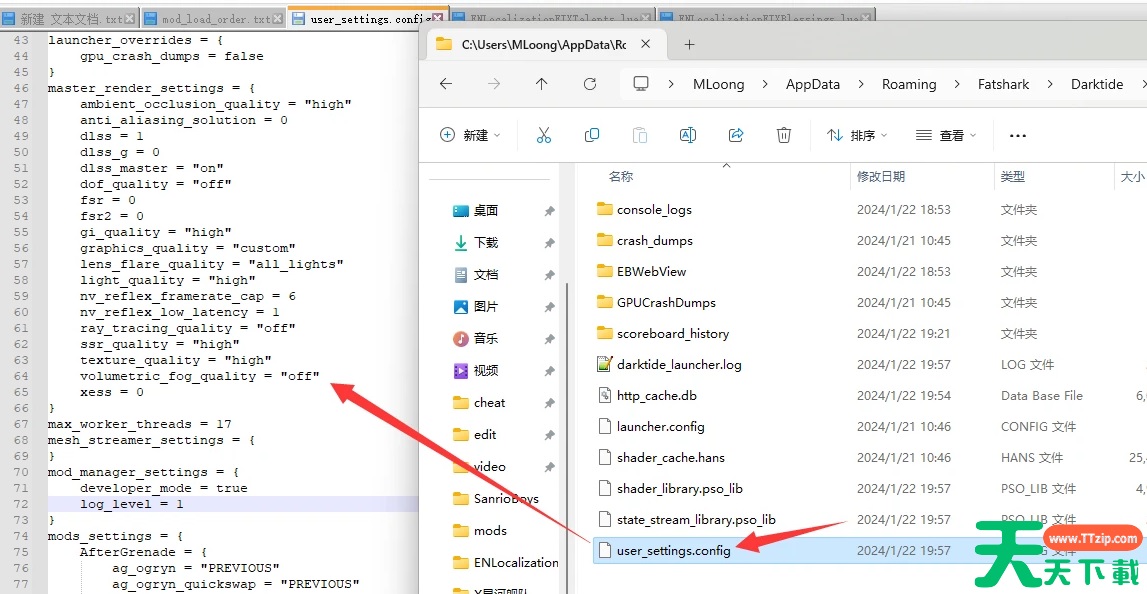Add a new File Explorer tab
The height and width of the screenshot is (594, 1147).
tap(689, 45)
